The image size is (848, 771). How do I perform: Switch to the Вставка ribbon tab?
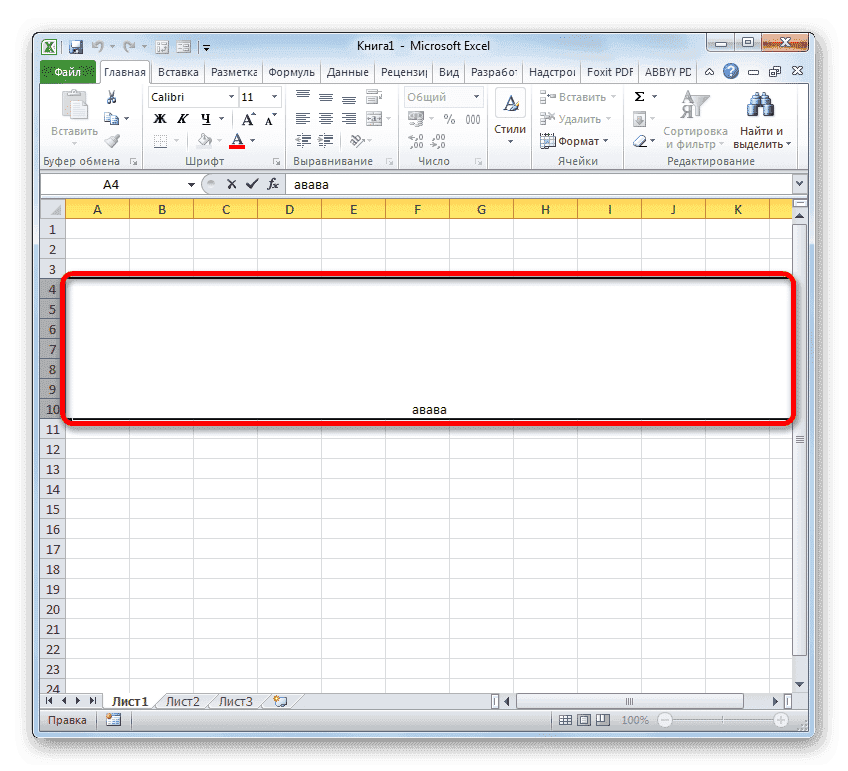(177, 71)
